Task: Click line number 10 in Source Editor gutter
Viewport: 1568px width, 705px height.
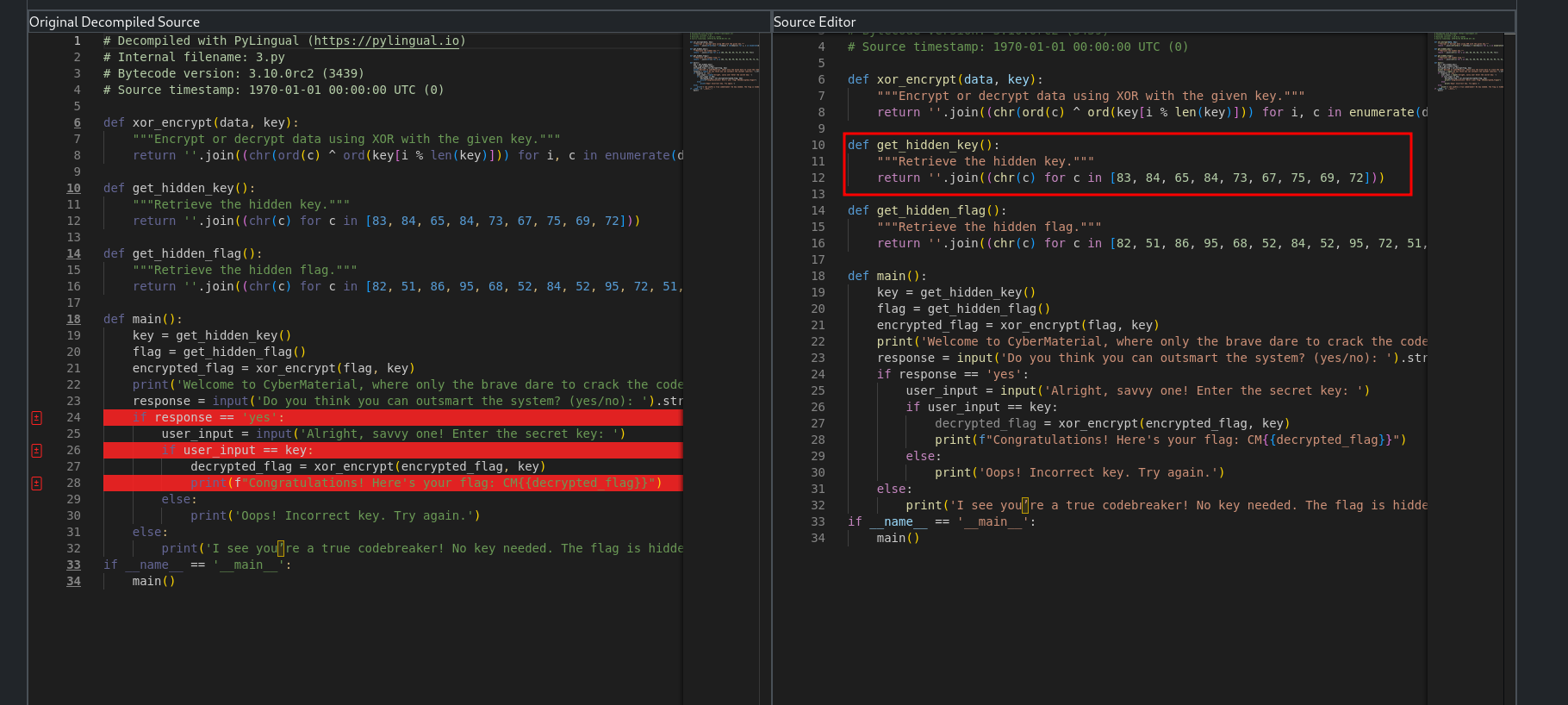Action: [818, 145]
